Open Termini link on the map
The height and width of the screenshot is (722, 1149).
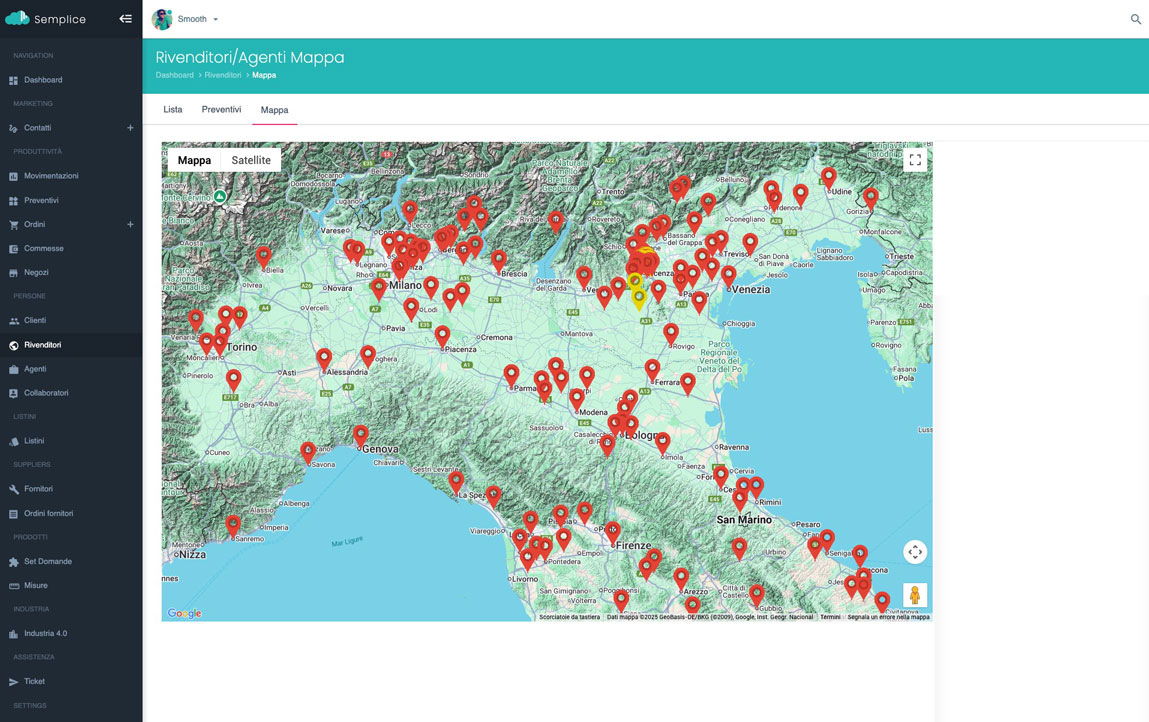pos(830,617)
